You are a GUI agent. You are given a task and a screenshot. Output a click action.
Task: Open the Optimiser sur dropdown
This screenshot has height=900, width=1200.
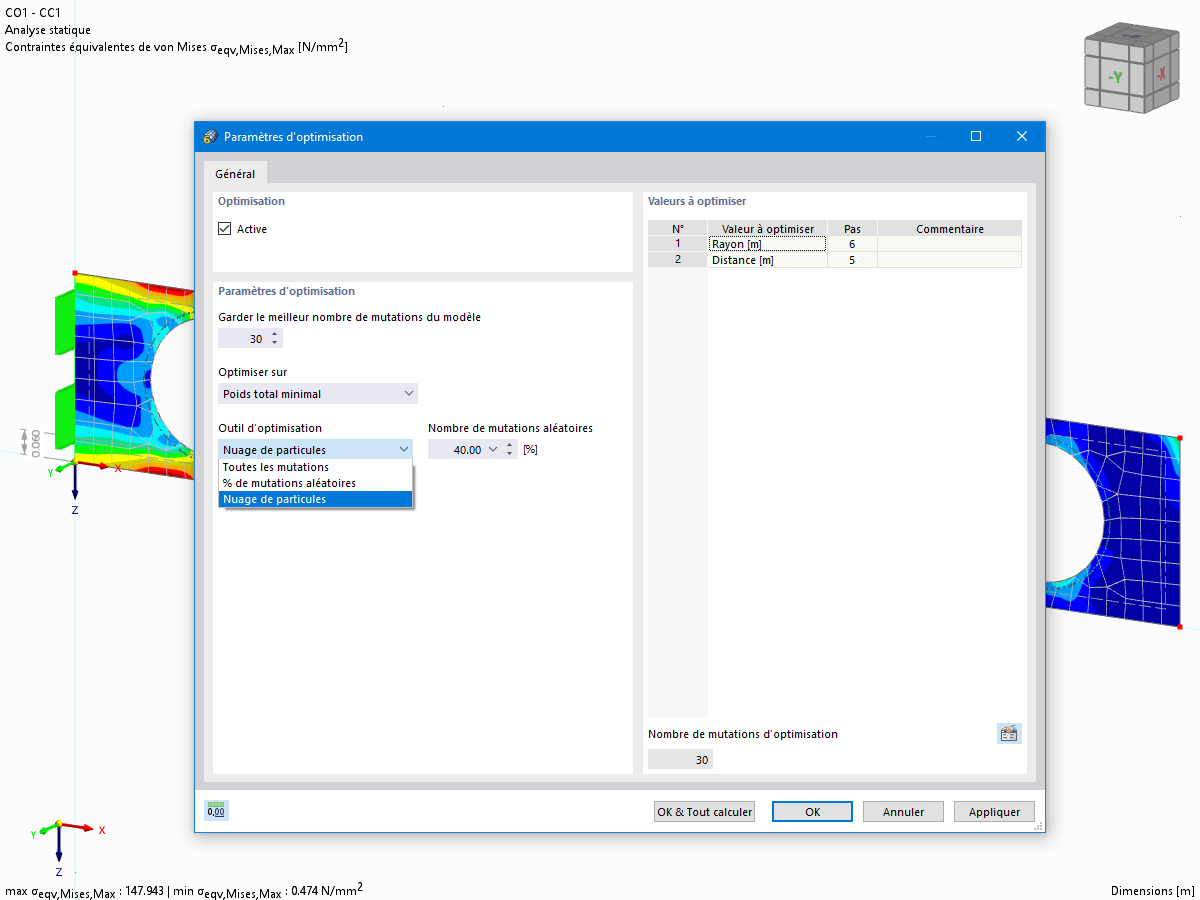pos(318,394)
